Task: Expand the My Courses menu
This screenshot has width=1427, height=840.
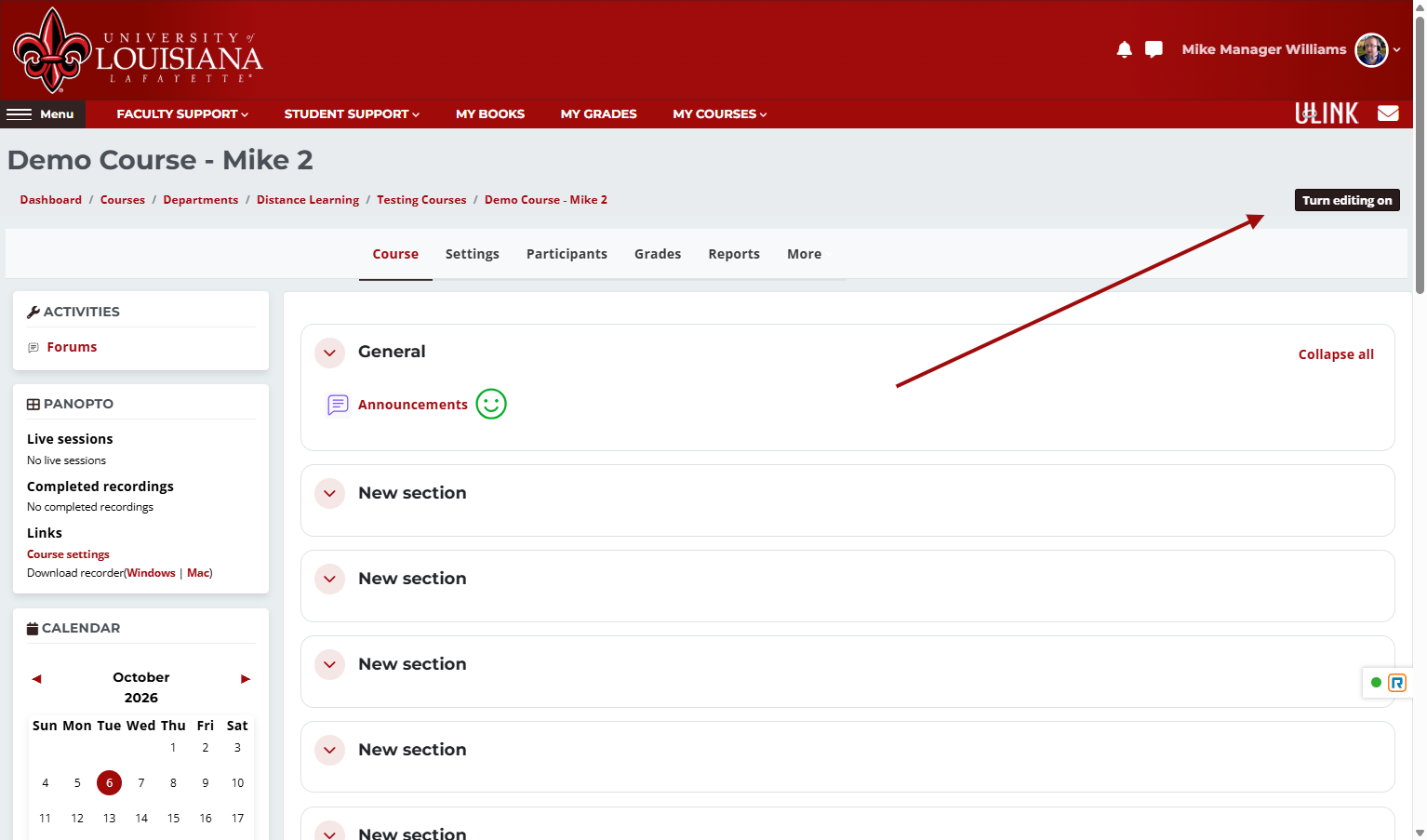Action: pyautogui.click(x=720, y=114)
